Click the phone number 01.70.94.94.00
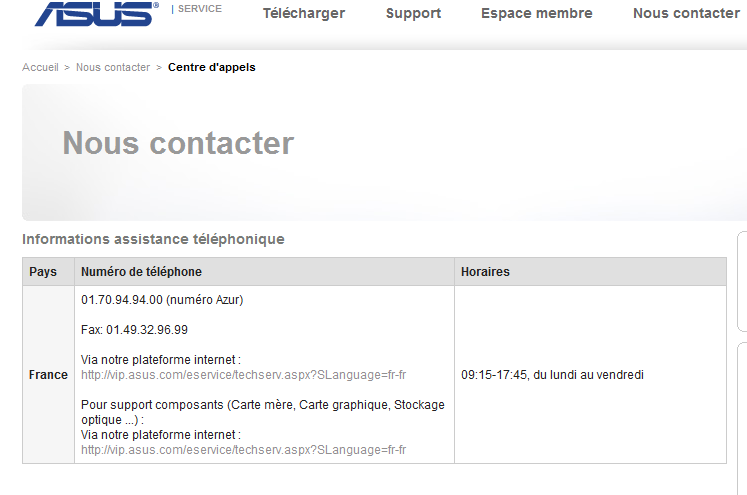Screen dimensions: 747x495 [x=122, y=300]
